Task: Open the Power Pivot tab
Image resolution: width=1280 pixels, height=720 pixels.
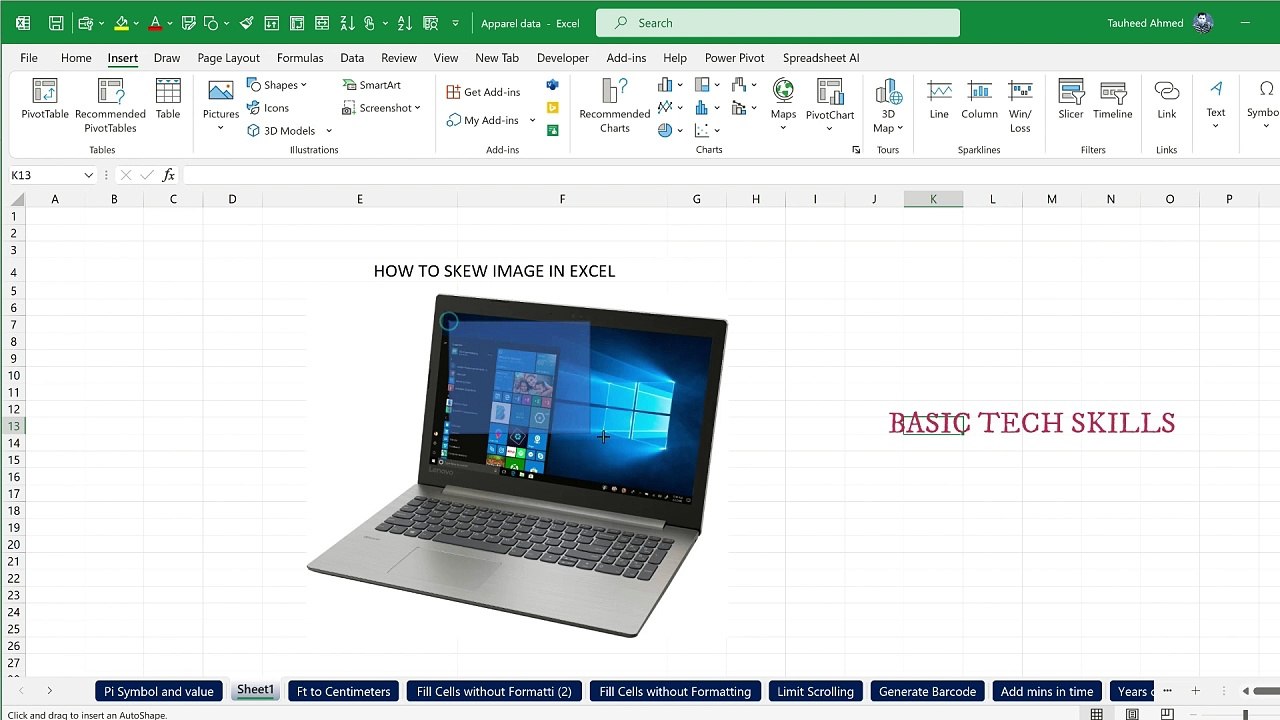Action: [735, 58]
